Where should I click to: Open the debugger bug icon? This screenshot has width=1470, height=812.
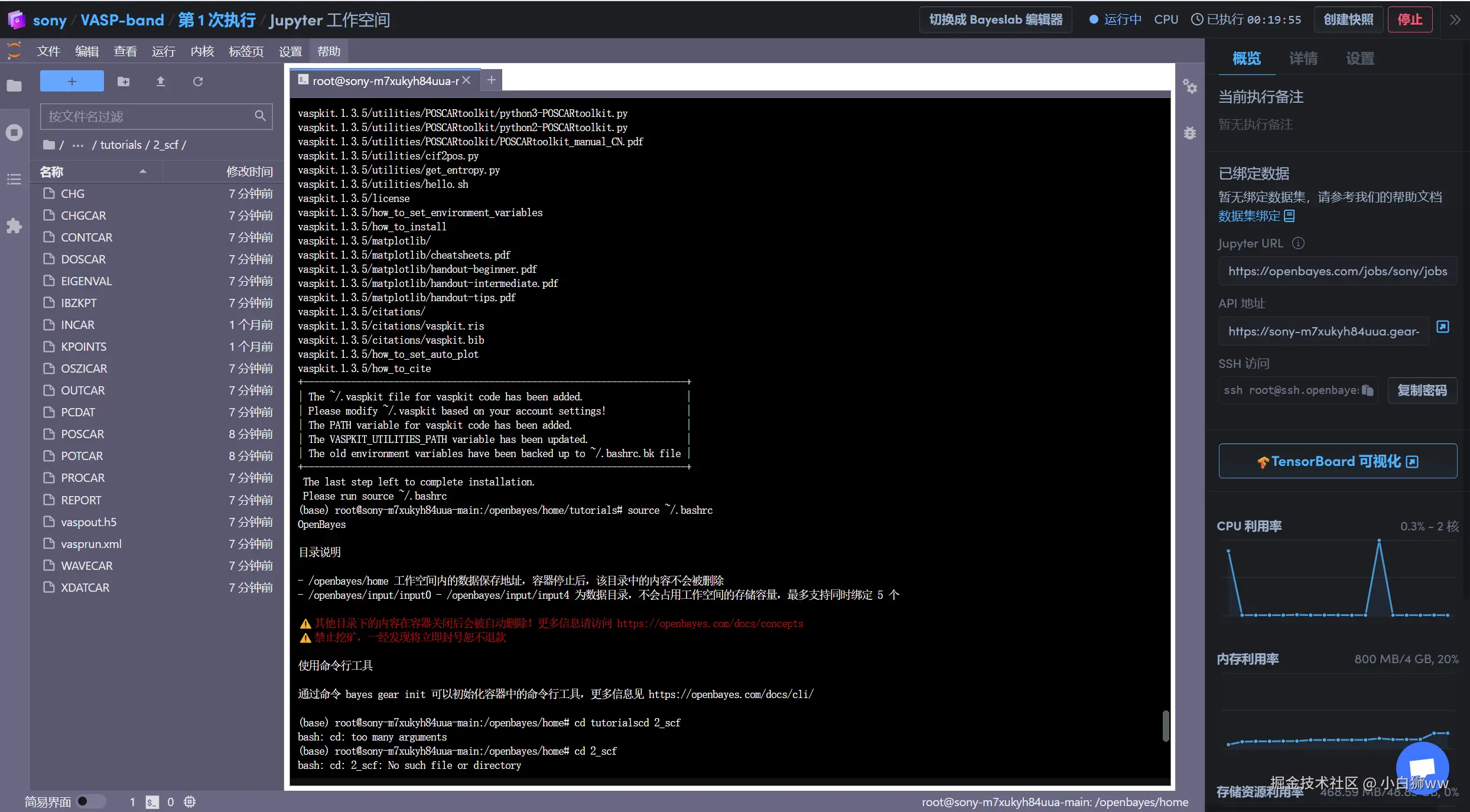pyautogui.click(x=1190, y=133)
